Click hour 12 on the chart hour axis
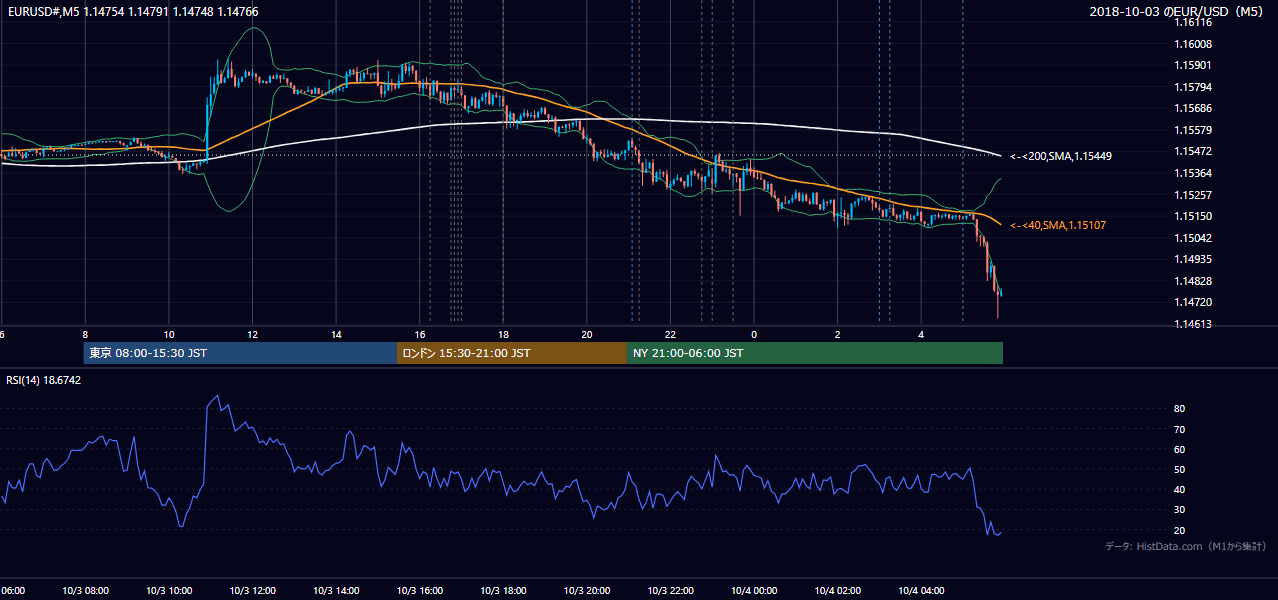1278x600 pixels. tap(253, 334)
